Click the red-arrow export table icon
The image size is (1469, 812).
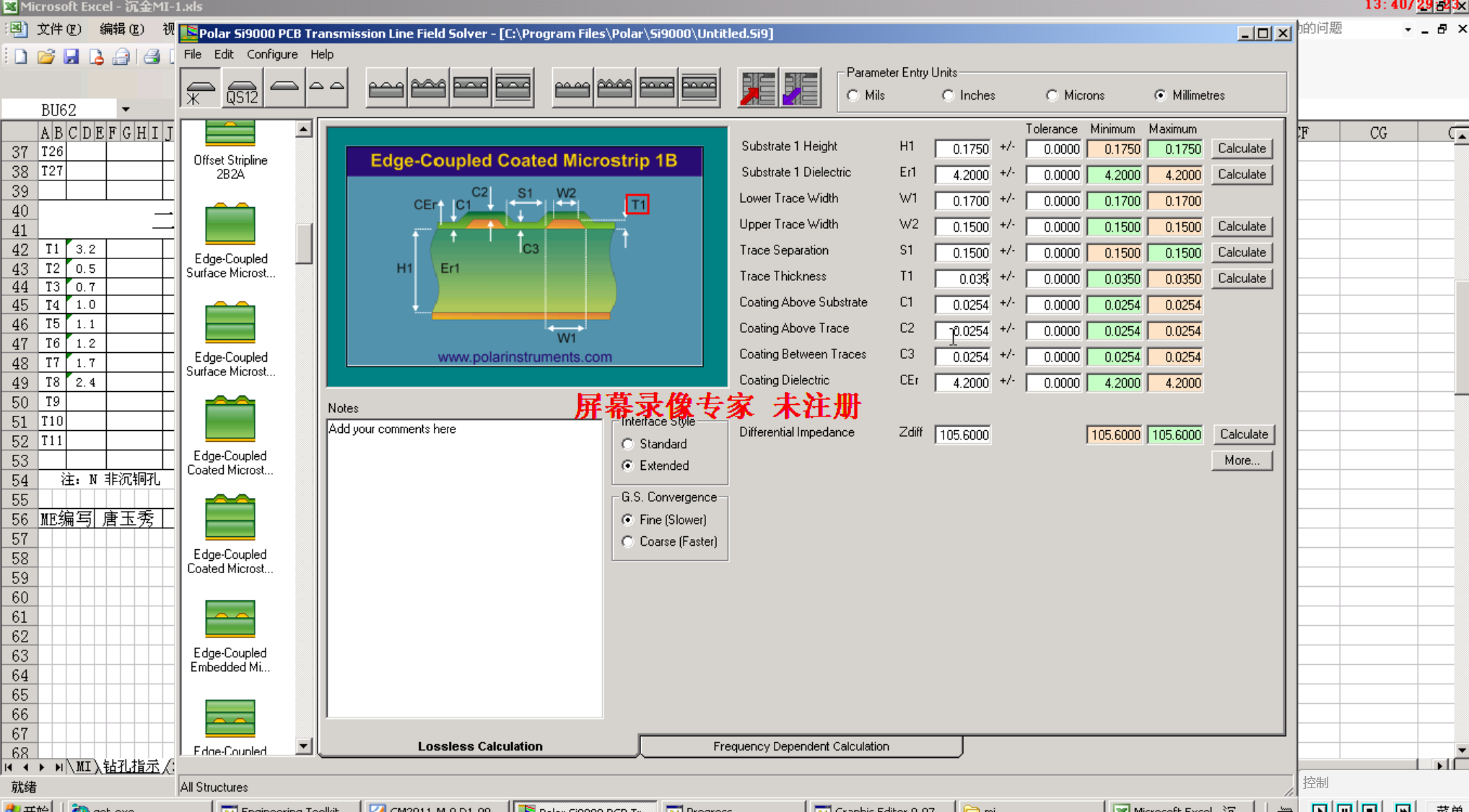tap(758, 89)
